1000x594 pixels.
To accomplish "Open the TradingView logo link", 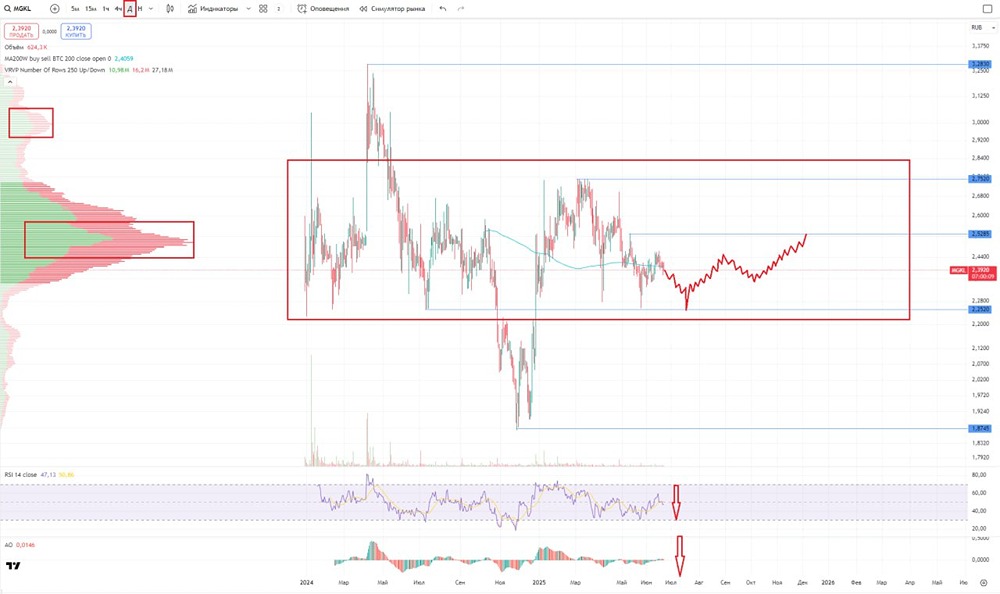I will coord(13,566).
